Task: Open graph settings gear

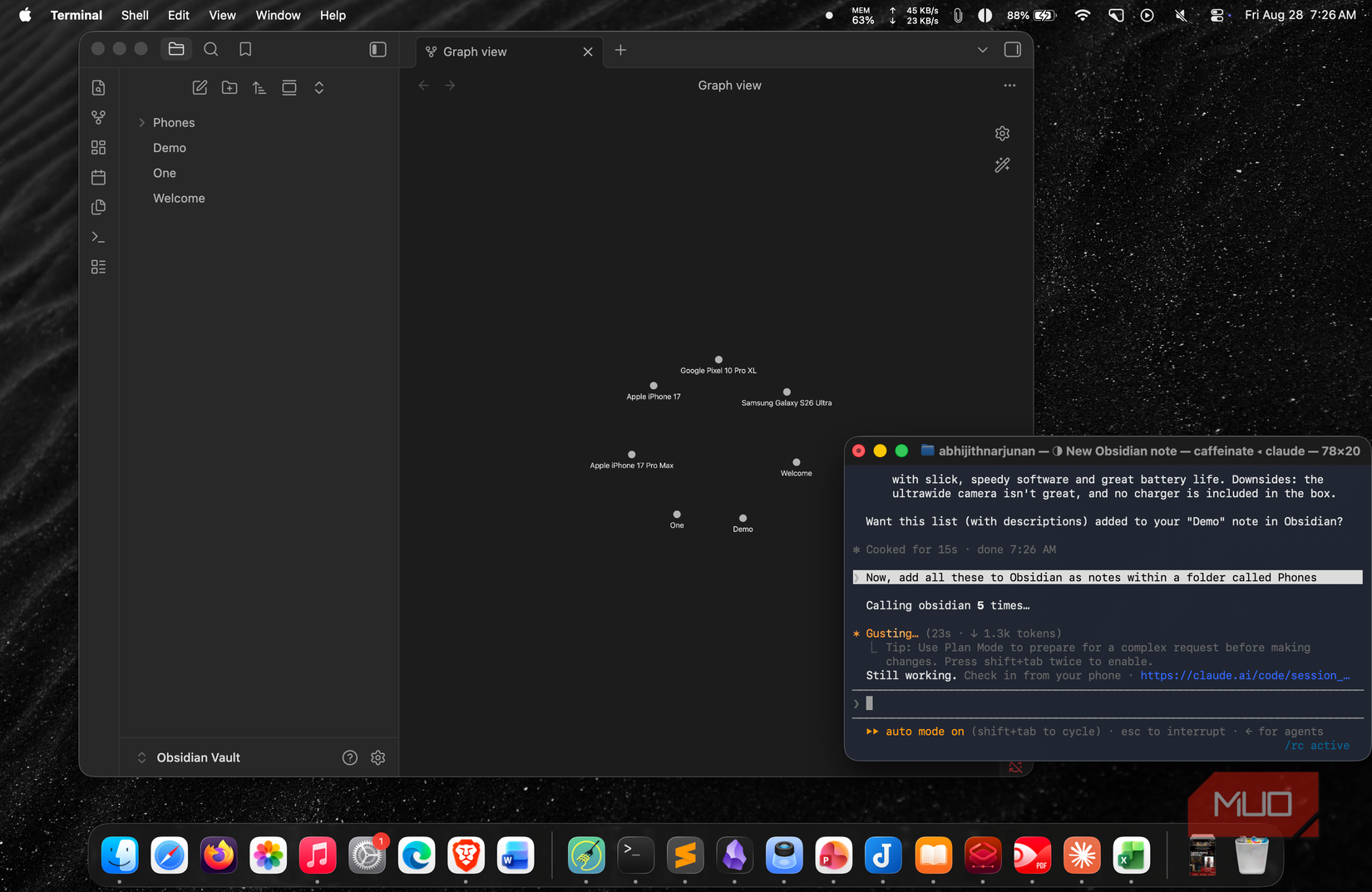Action: coord(1003,133)
